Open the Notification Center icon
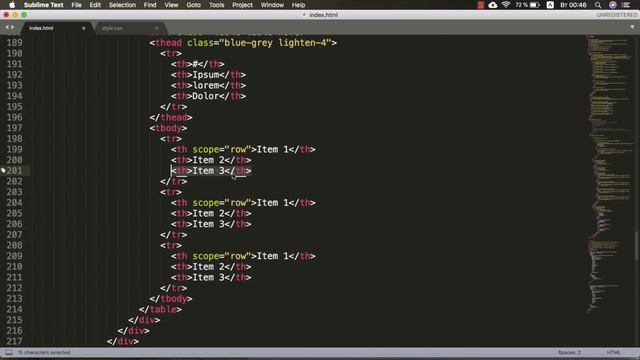 (626, 5)
